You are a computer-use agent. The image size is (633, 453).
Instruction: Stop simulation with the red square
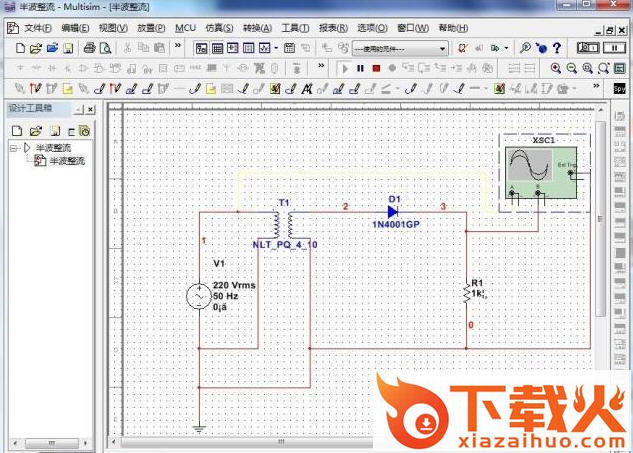coord(376,69)
